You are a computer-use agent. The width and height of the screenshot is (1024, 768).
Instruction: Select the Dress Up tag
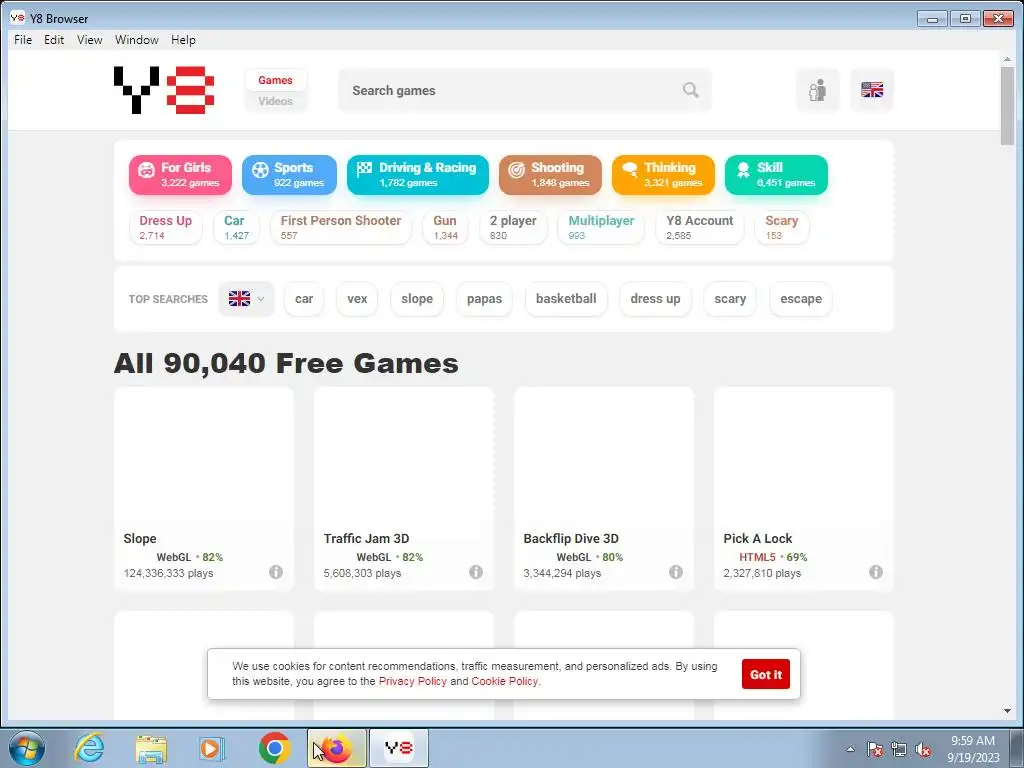pyautogui.click(x=166, y=227)
